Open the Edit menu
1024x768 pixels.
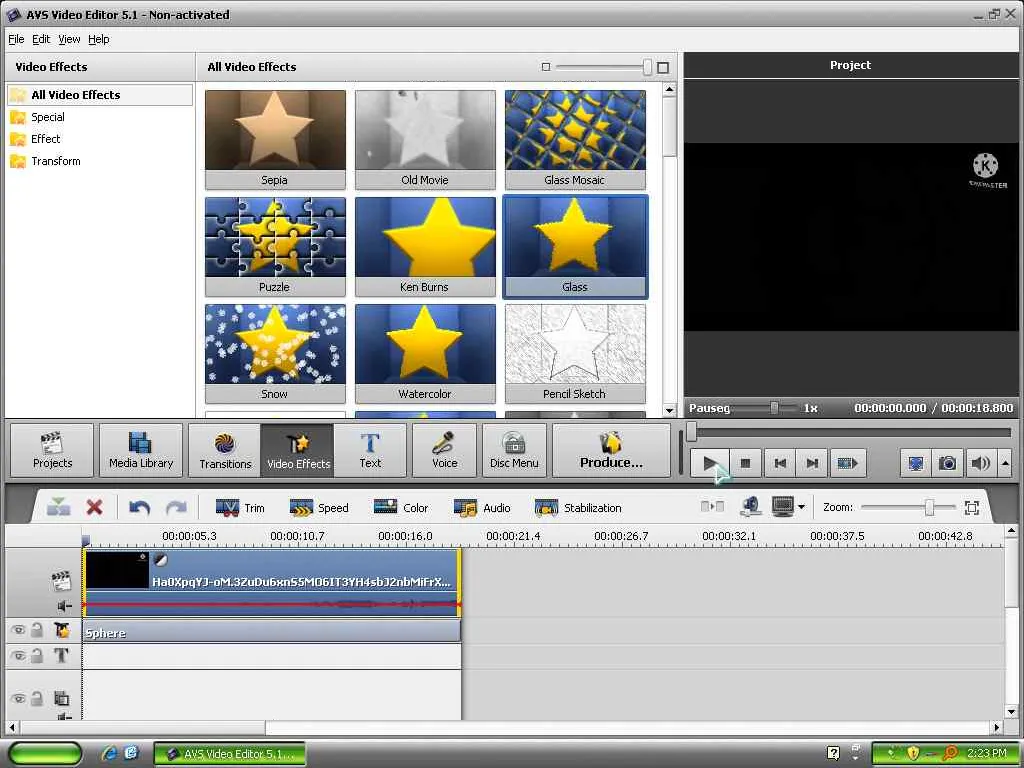point(41,39)
